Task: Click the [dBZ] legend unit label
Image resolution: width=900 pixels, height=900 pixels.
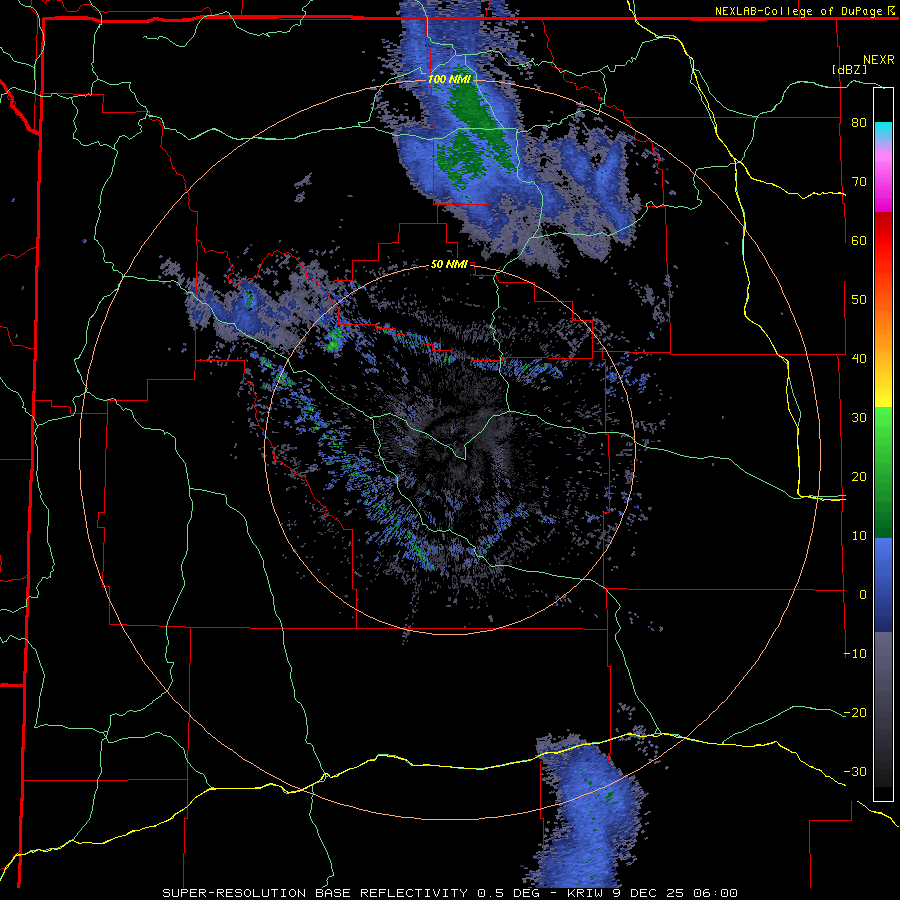Action: 849,69
